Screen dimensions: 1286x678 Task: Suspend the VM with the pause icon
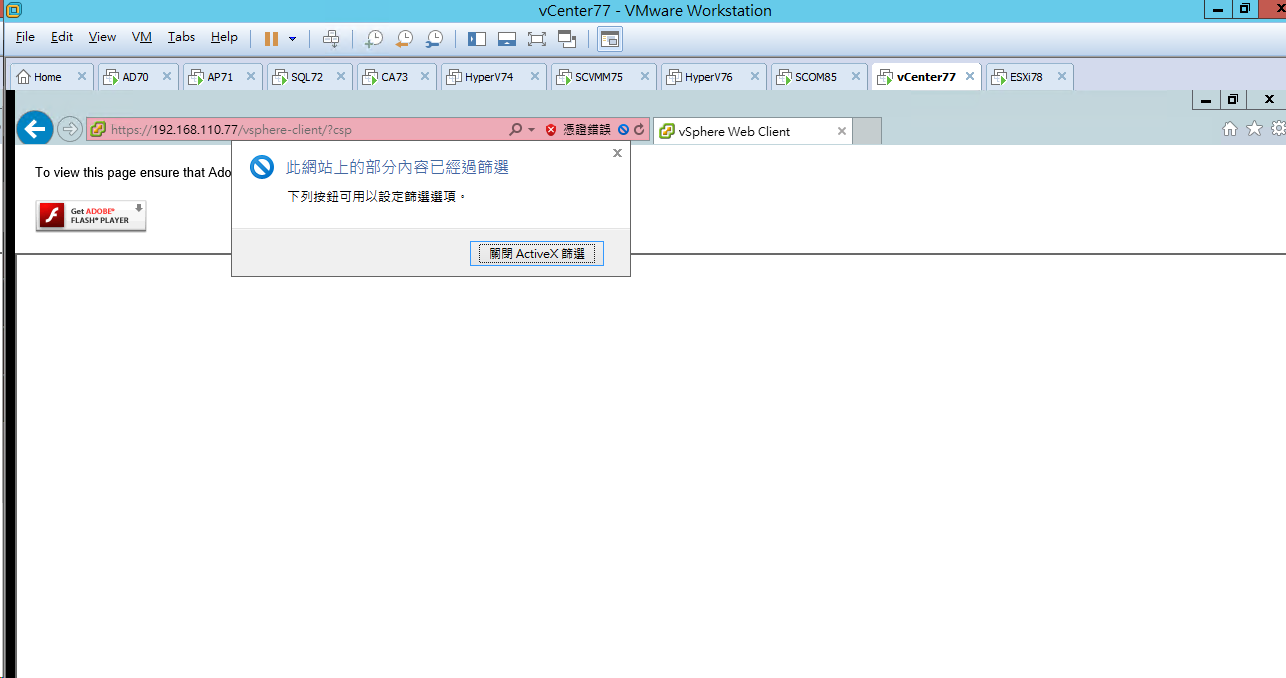point(271,39)
